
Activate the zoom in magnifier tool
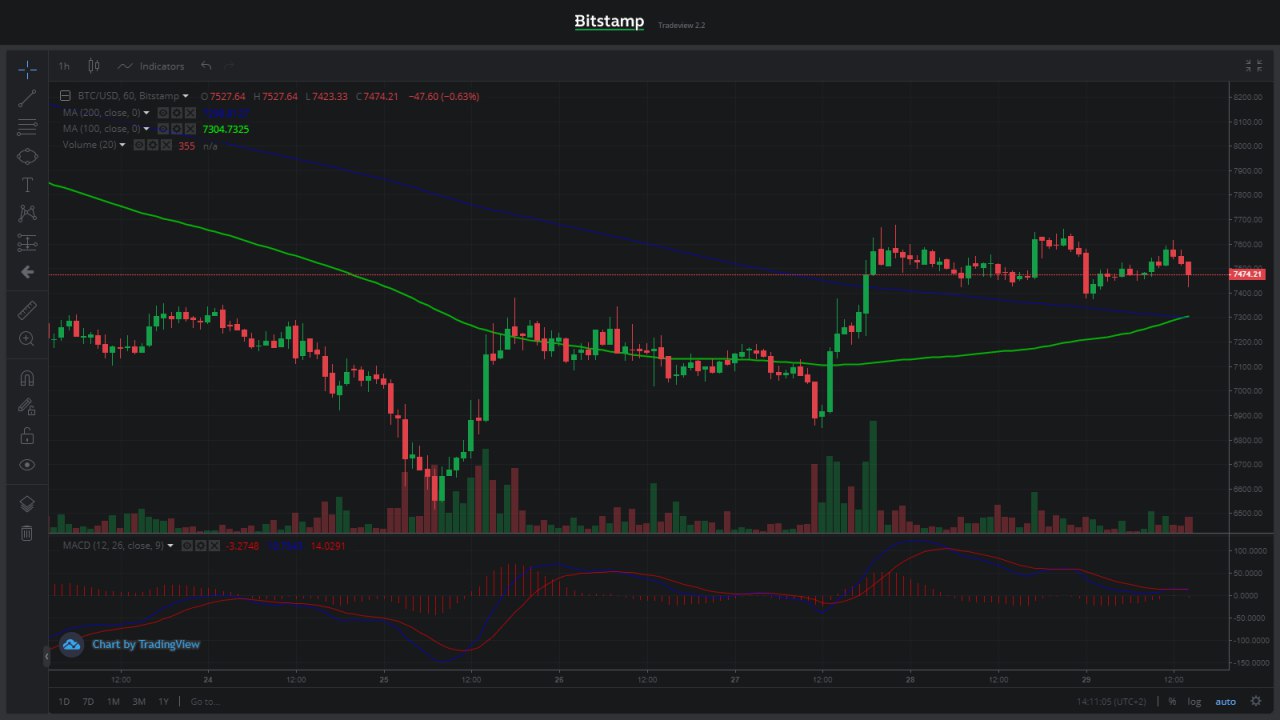tap(27, 339)
